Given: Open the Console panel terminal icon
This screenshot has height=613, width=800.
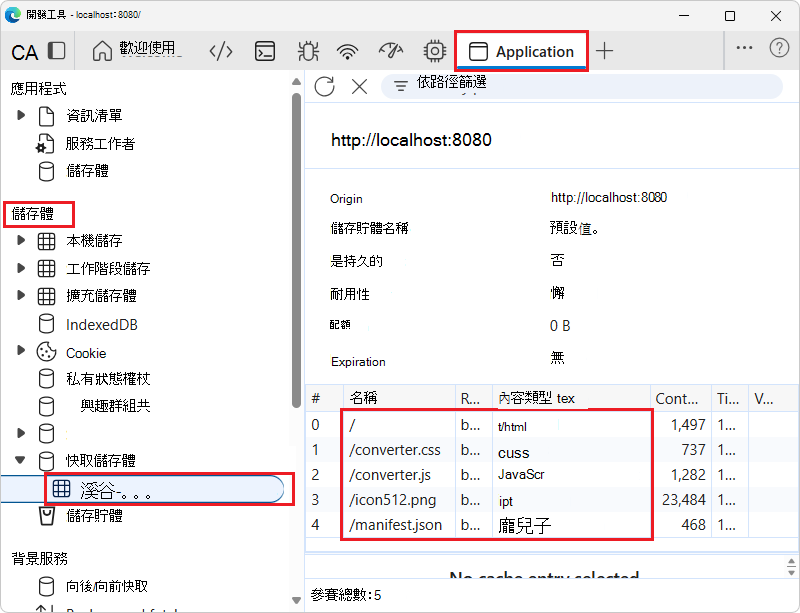Looking at the screenshot, I should (264, 50).
